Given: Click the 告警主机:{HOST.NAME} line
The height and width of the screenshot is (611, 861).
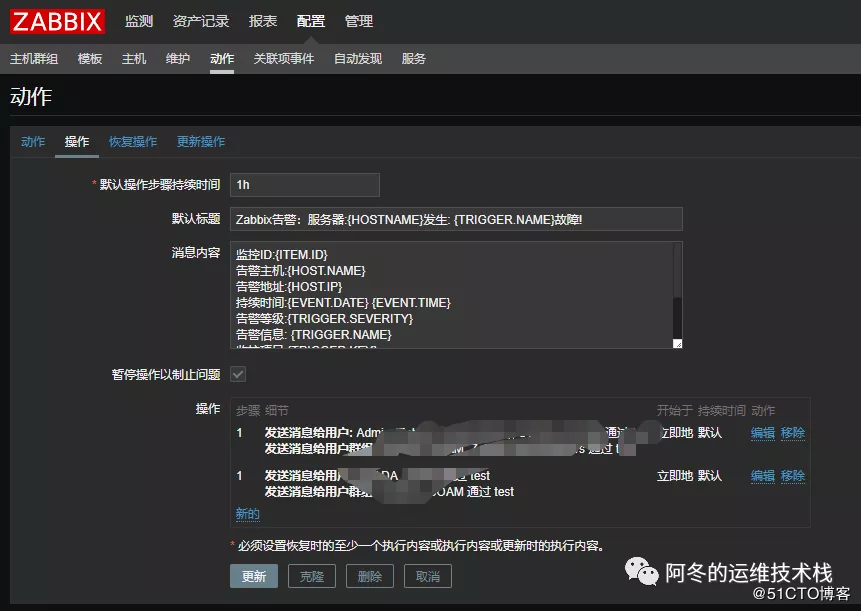Looking at the screenshot, I should click(300, 271).
